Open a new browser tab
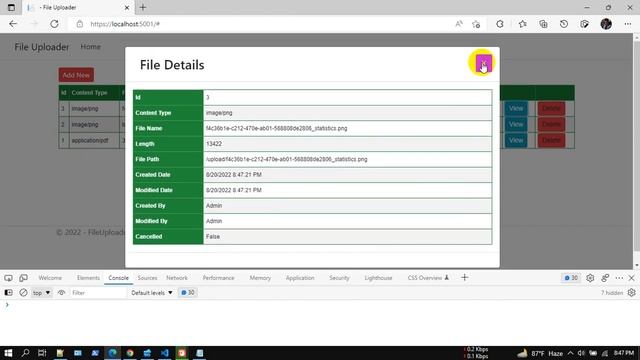 pos(143,7)
